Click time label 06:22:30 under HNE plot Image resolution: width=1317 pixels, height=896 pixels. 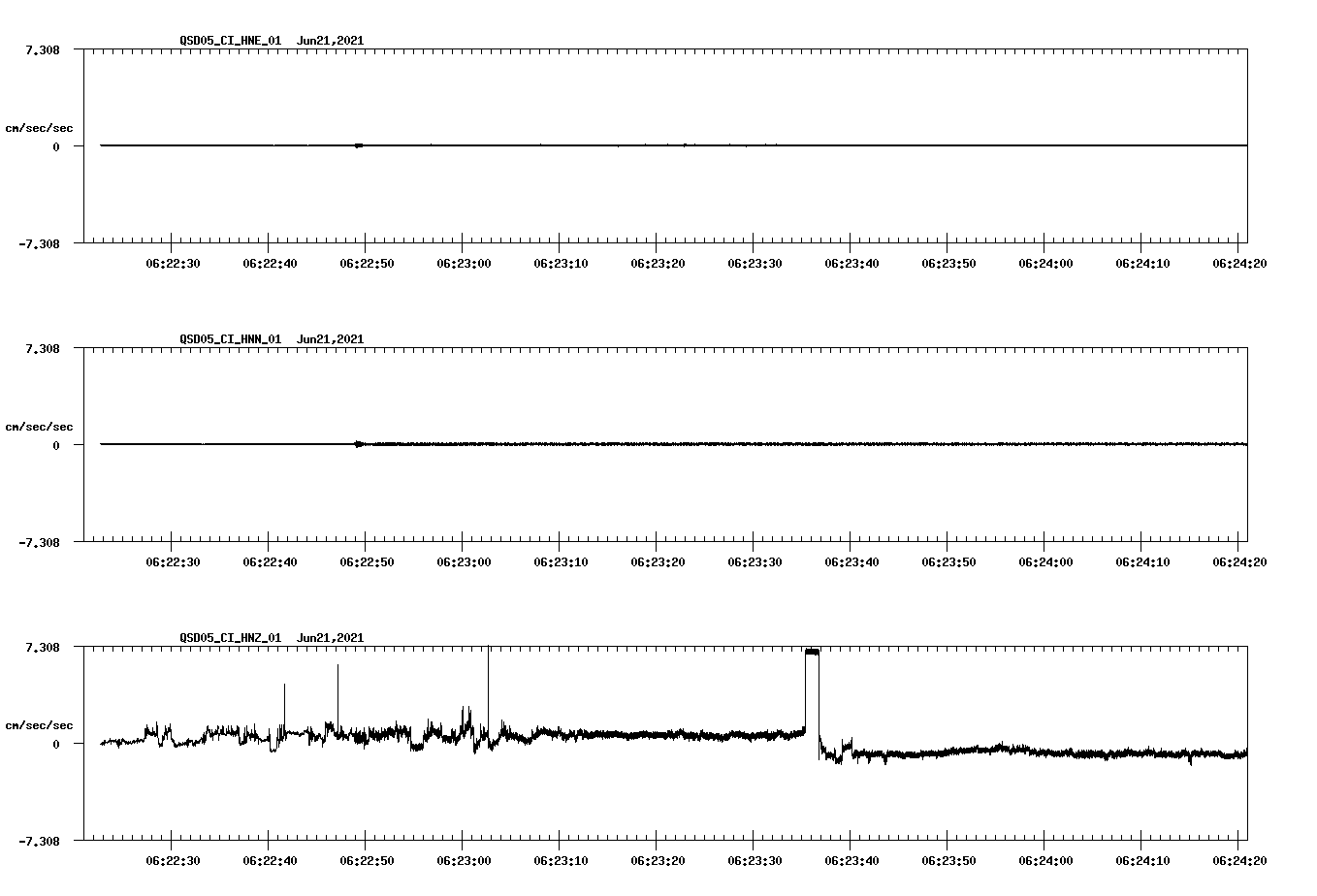[x=173, y=263]
